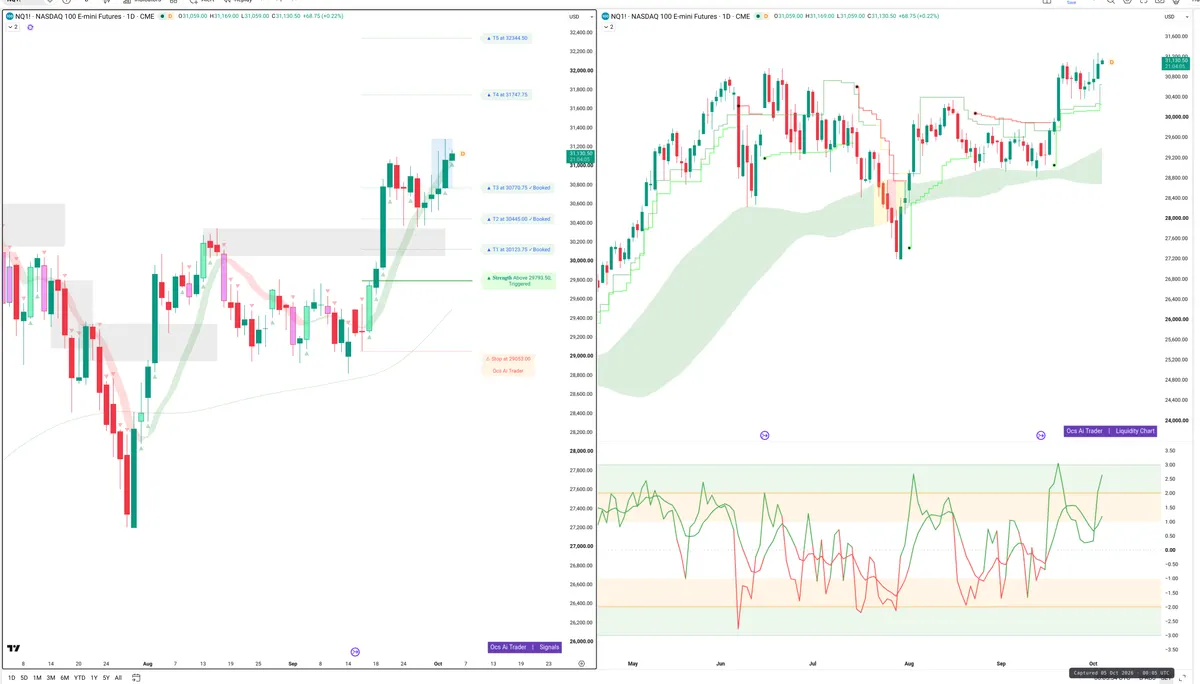1200x684 pixels.
Task: Select the 5D time range button
Action: (24, 677)
